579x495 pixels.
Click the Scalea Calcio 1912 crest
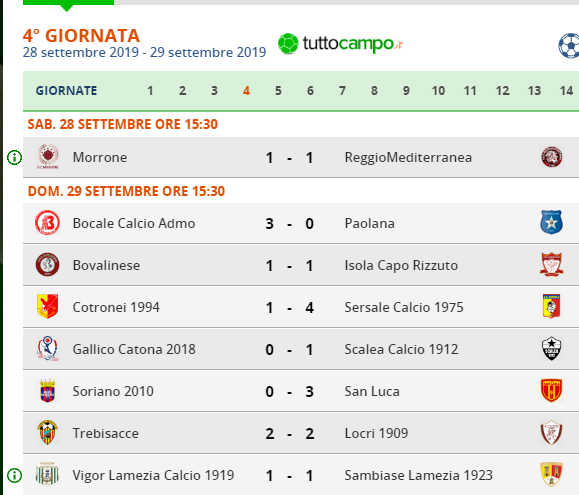tap(551, 348)
